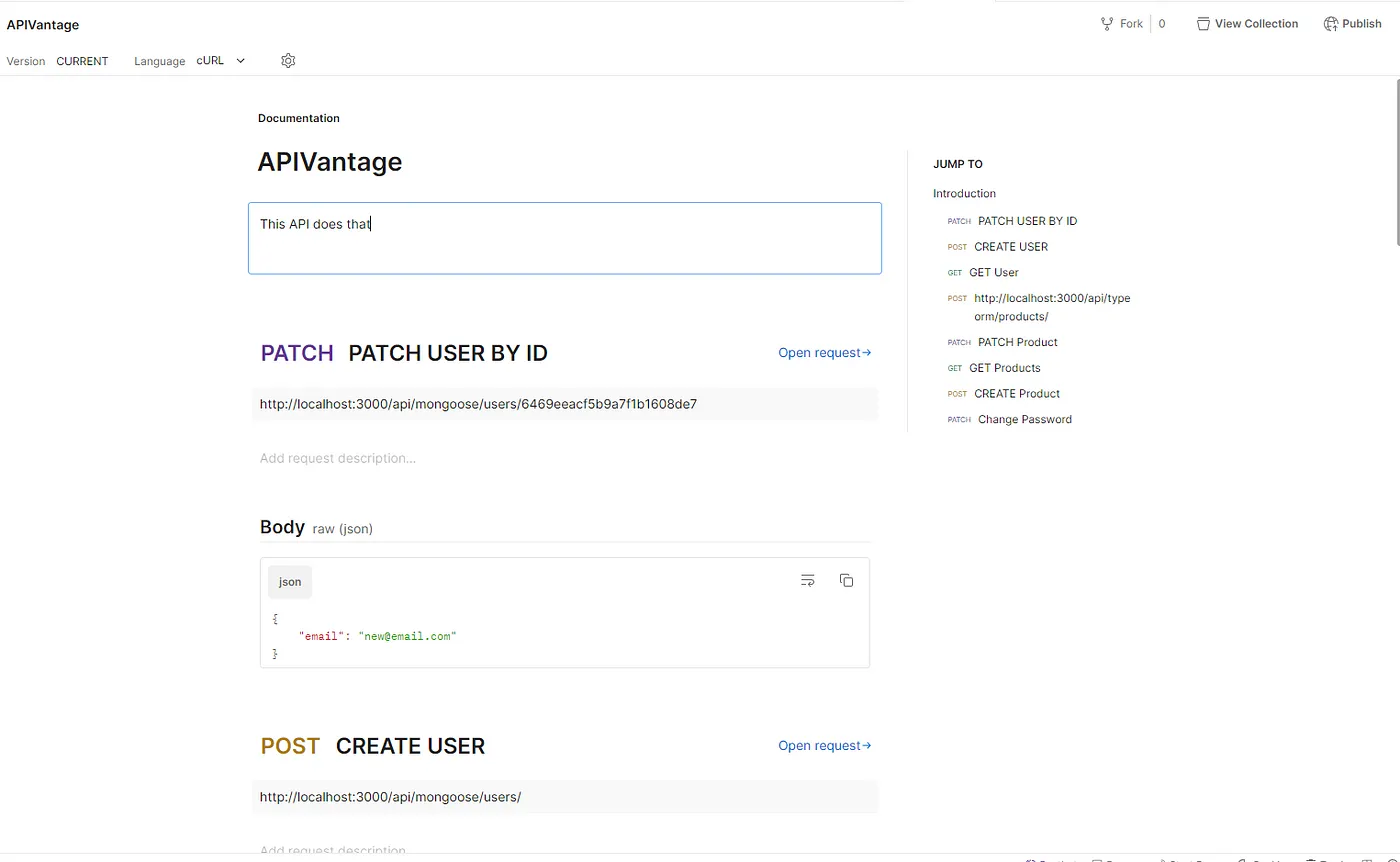Viewport: 1400px width, 862px height.
Task: Copy the JSON body to clipboard
Action: 846,581
